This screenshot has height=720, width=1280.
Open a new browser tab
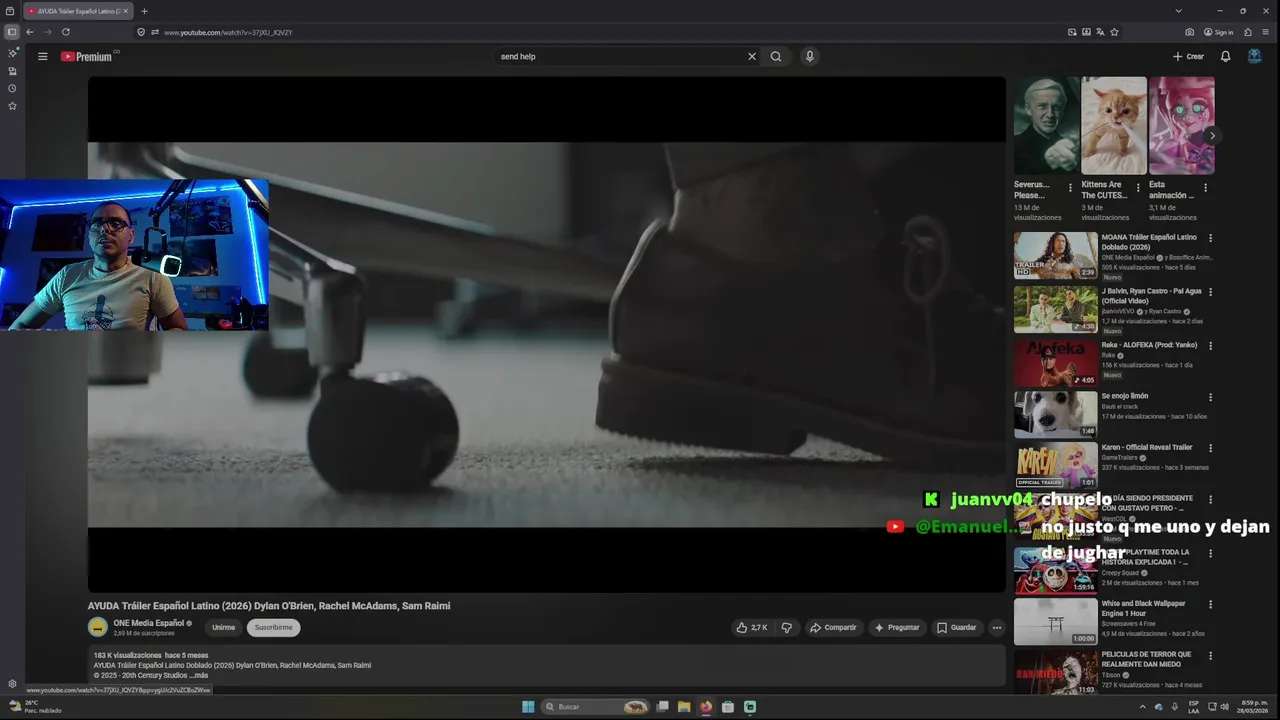[144, 11]
